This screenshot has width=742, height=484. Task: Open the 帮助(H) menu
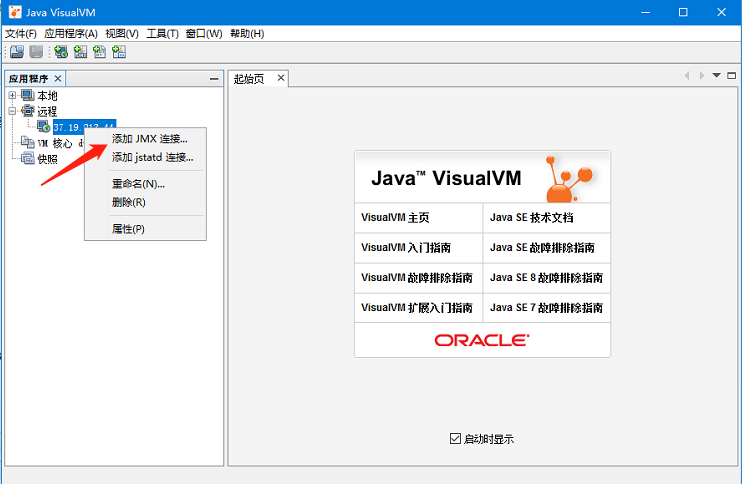click(x=247, y=34)
